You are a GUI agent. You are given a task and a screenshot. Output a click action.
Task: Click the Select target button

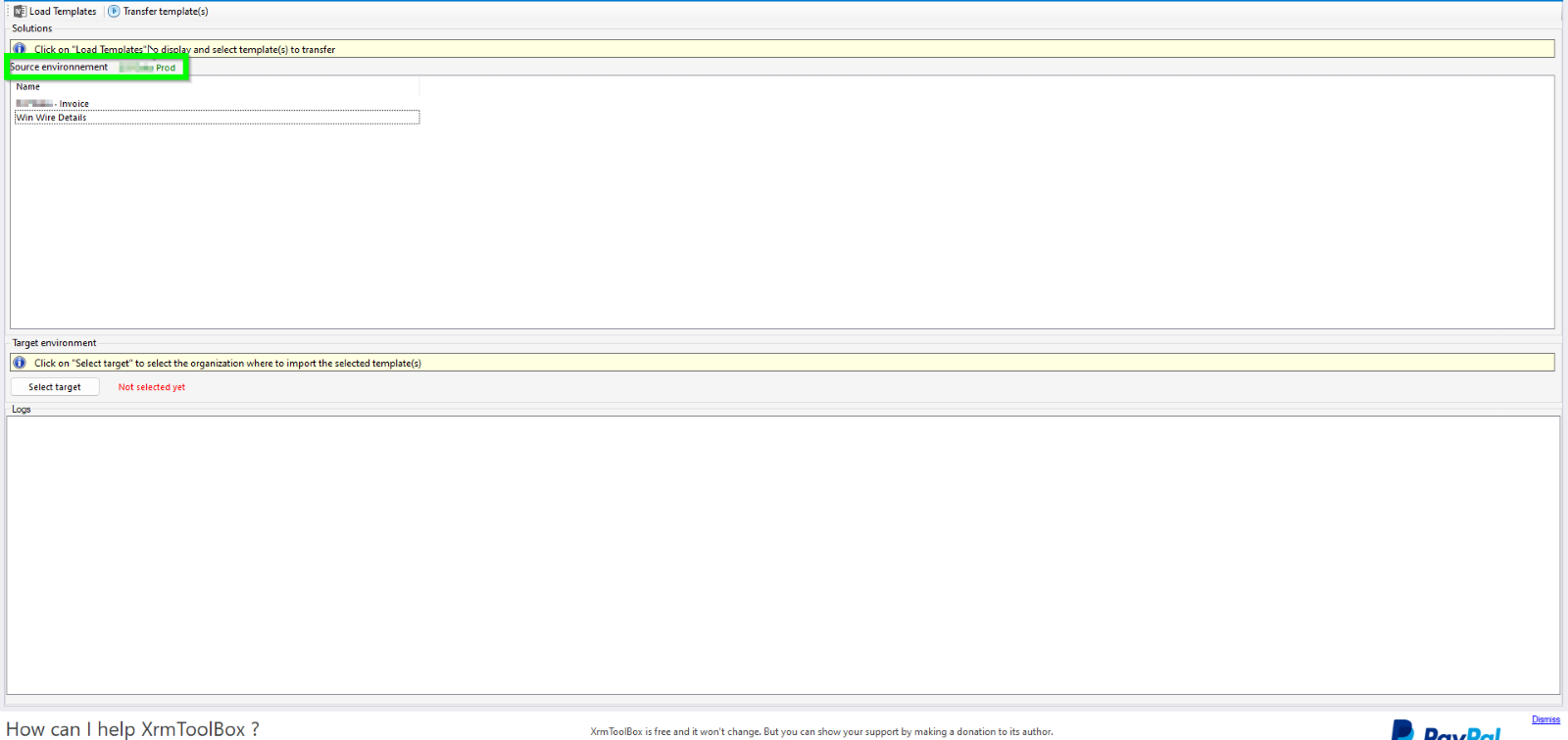[x=55, y=387]
